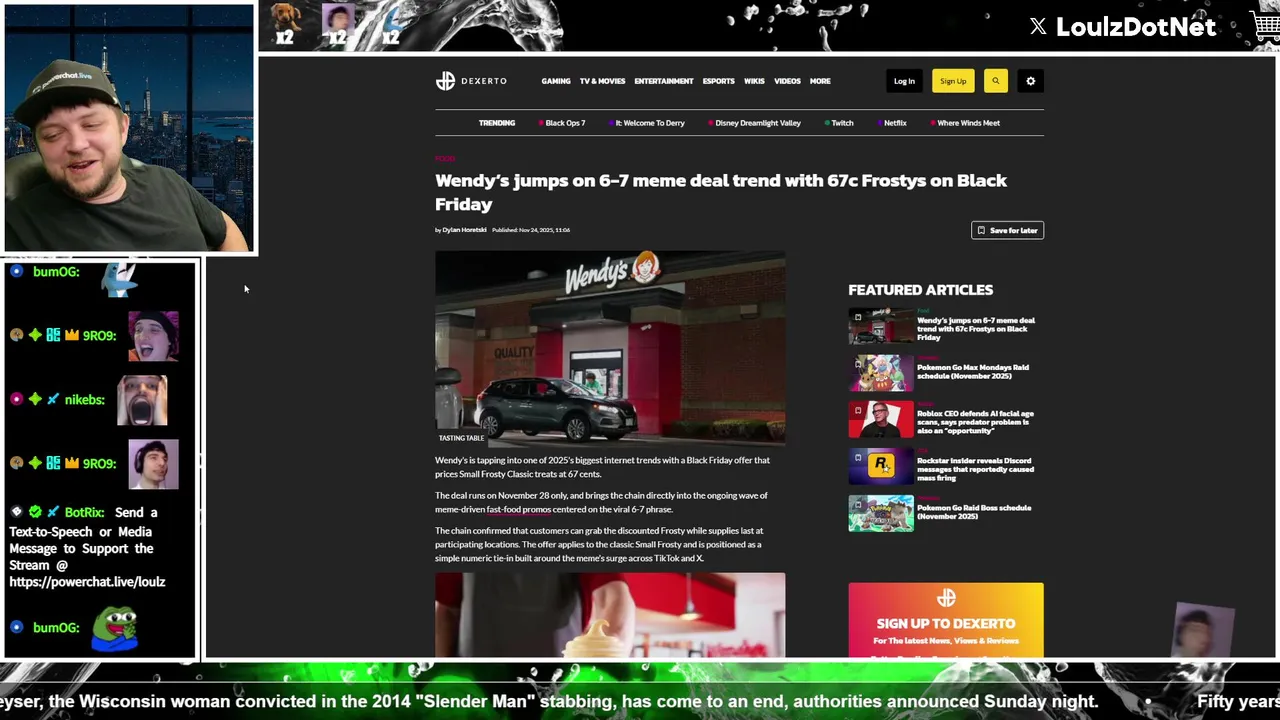1280x720 pixels.
Task: Open author Dylan Horetski's profile link
Action: [x=464, y=230]
